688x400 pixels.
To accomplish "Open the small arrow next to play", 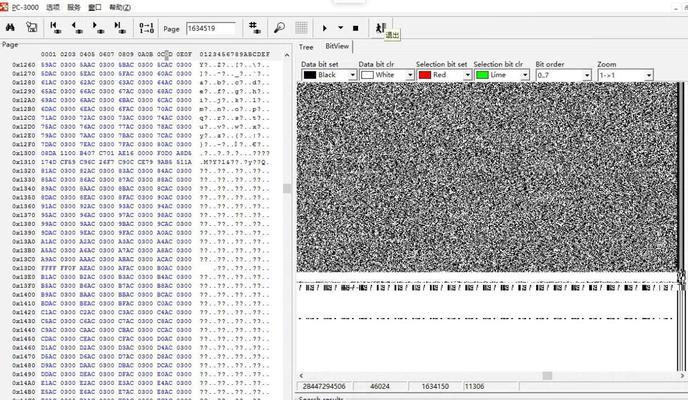I will click(340, 28).
